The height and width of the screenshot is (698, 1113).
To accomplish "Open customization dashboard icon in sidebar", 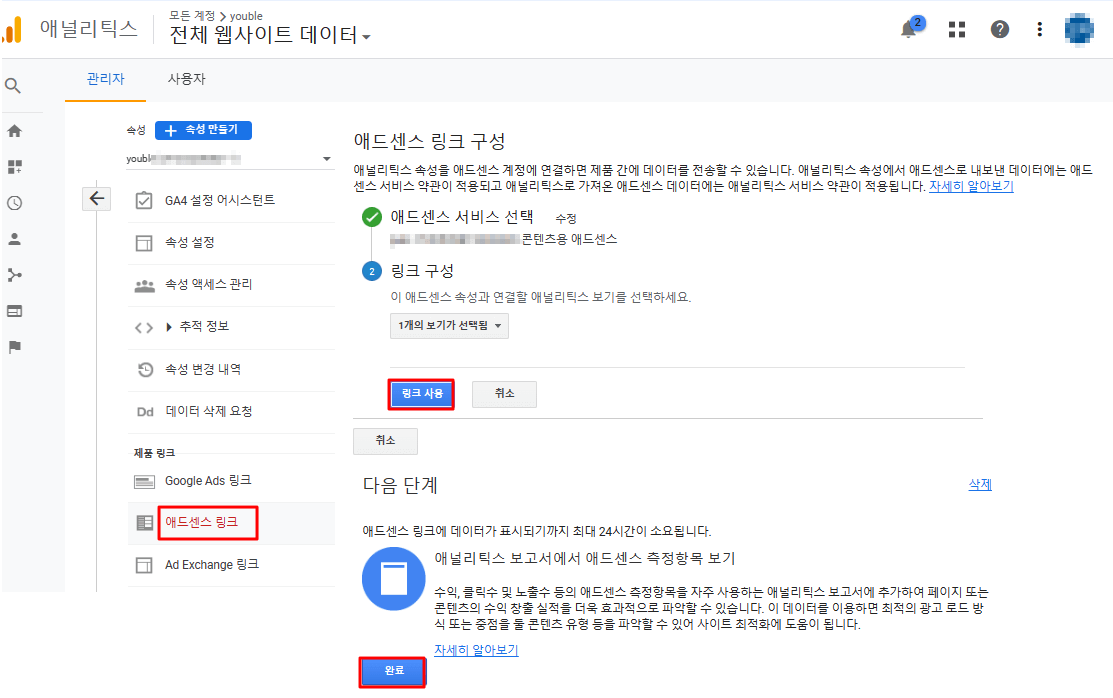I will 14,167.
